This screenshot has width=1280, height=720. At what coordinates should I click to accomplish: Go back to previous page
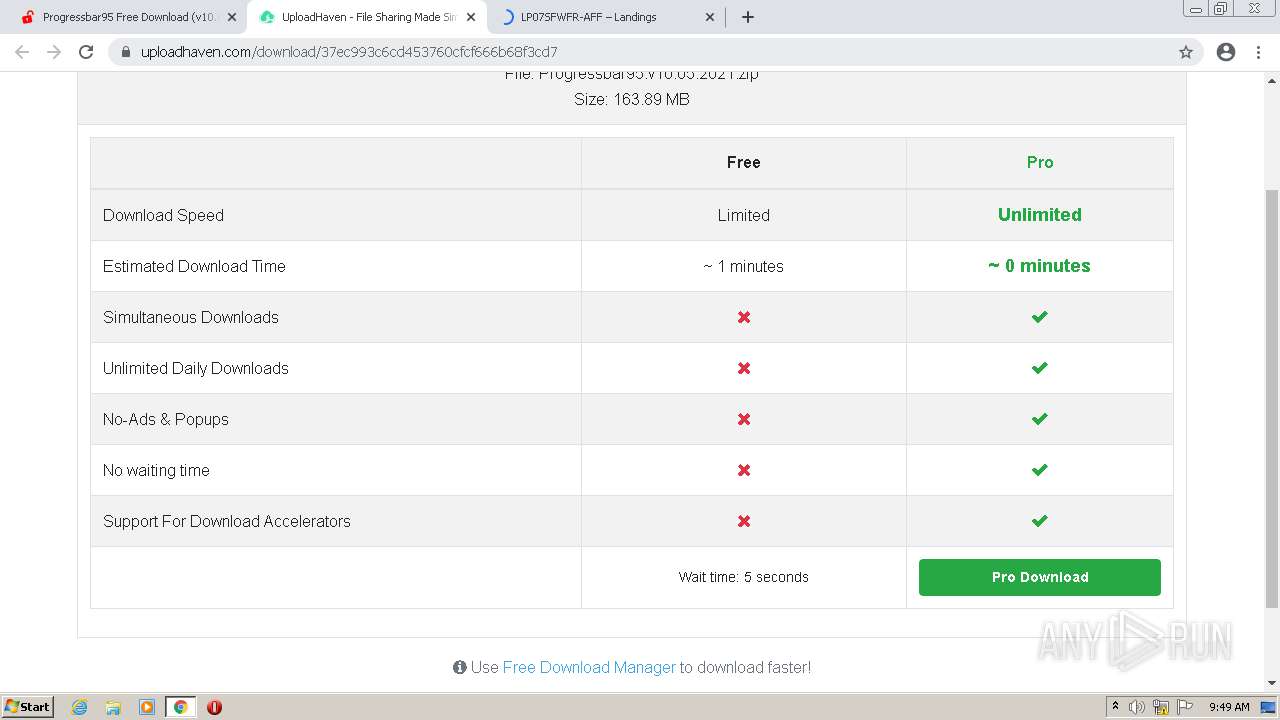tap(22, 52)
